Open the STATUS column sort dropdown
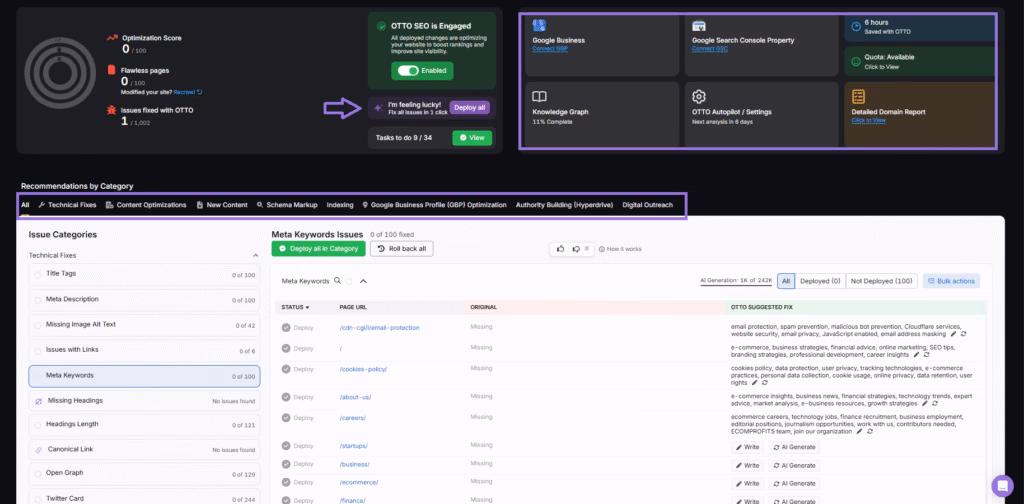This screenshot has width=1024, height=504. [296, 307]
